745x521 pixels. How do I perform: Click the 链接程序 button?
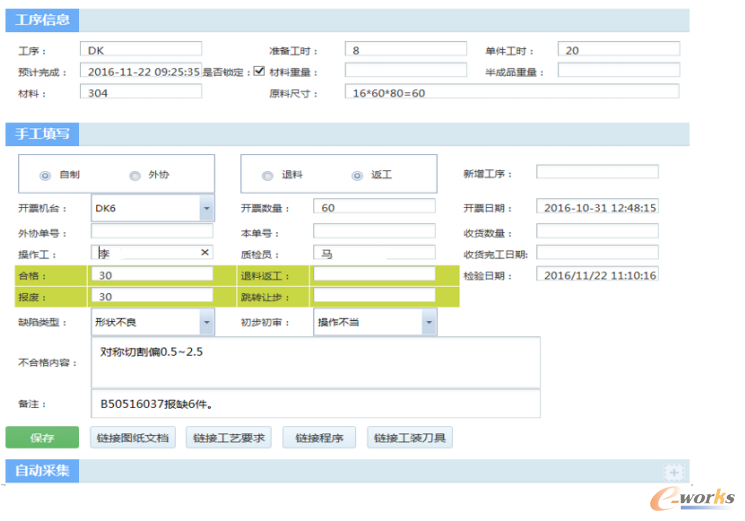[318, 438]
